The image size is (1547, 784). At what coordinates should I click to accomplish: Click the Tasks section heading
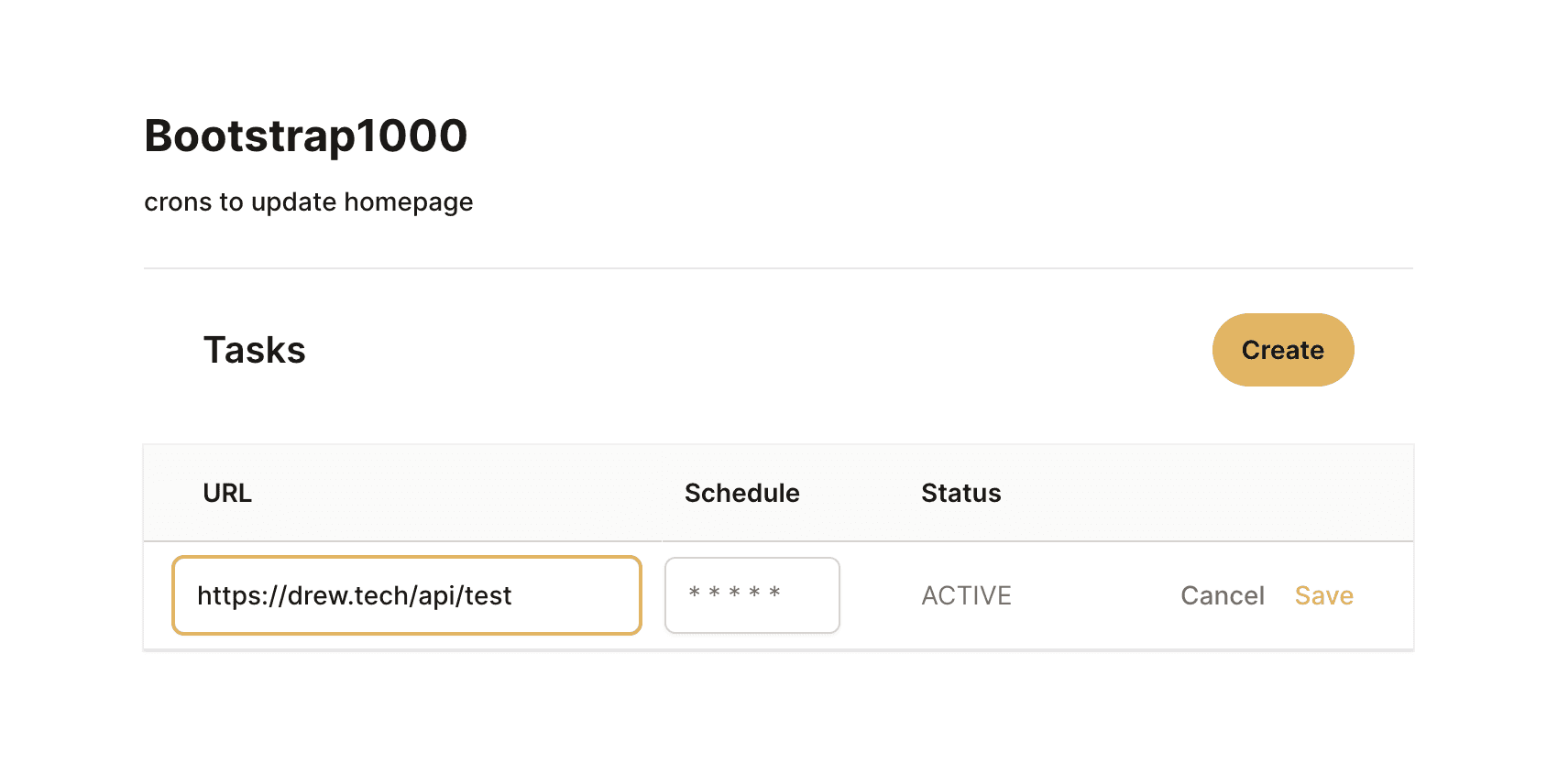coord(255,350)
